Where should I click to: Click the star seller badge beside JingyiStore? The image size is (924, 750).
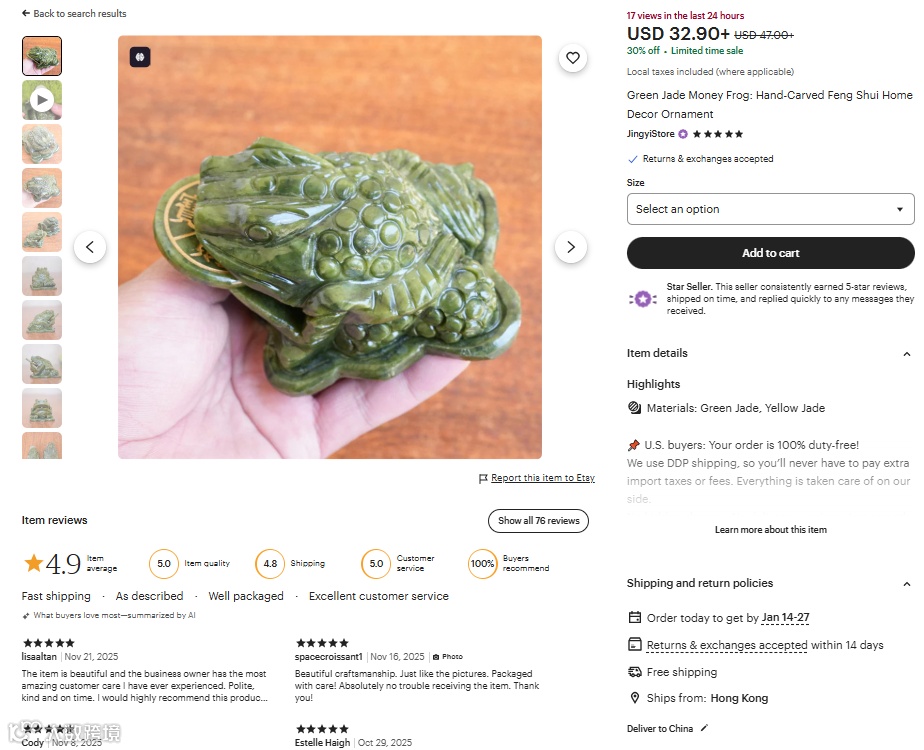pos(683,134)
